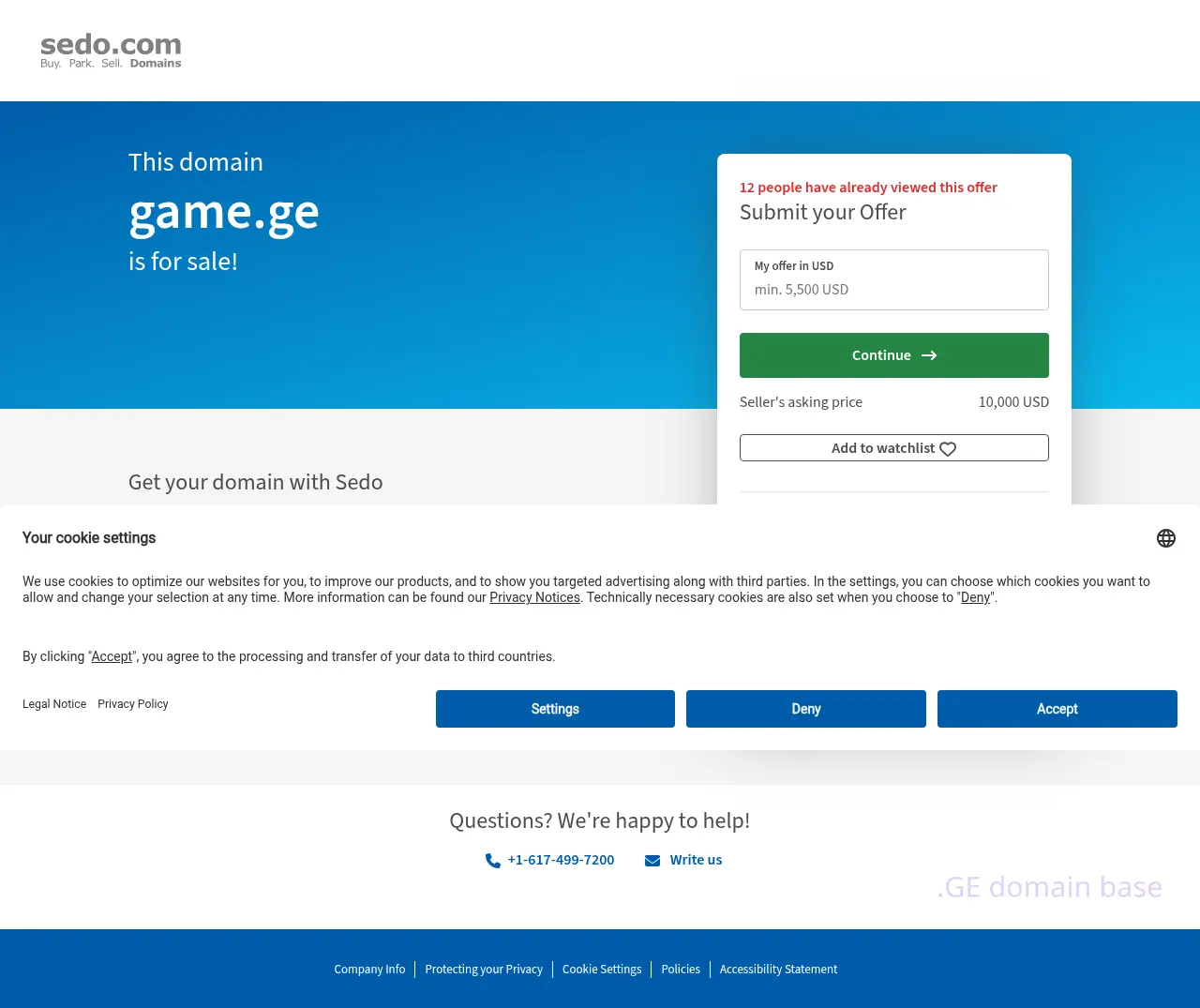This screenshot has width=1200, height=1008.
Task: Deny cookies in the consent banner
Action: (805, 709)
